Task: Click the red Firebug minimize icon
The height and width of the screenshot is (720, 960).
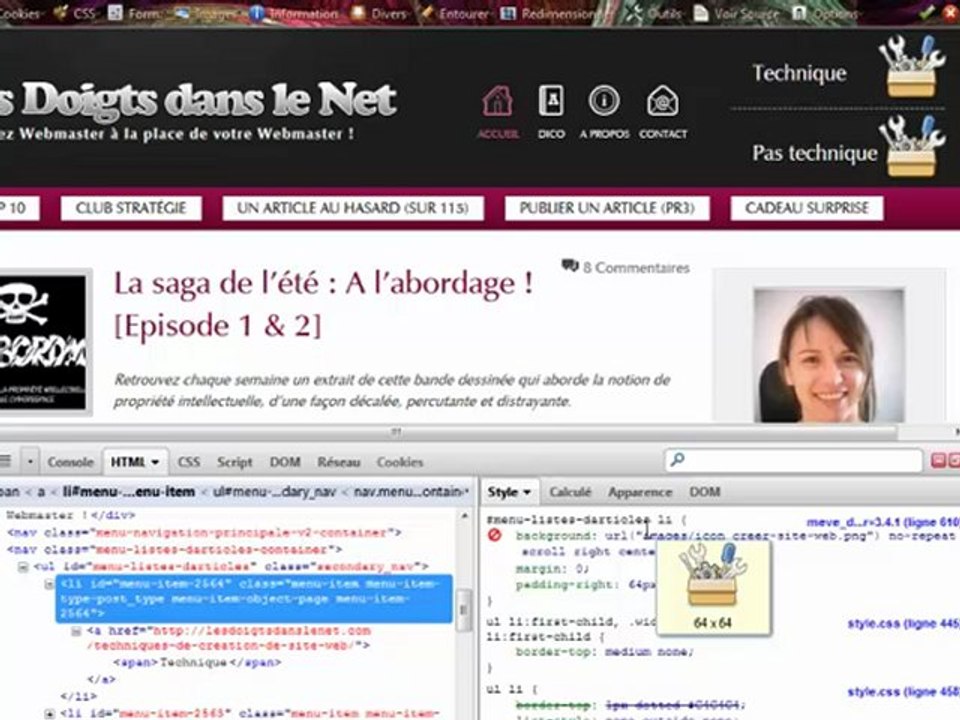Action: click(x=938, y=460)
